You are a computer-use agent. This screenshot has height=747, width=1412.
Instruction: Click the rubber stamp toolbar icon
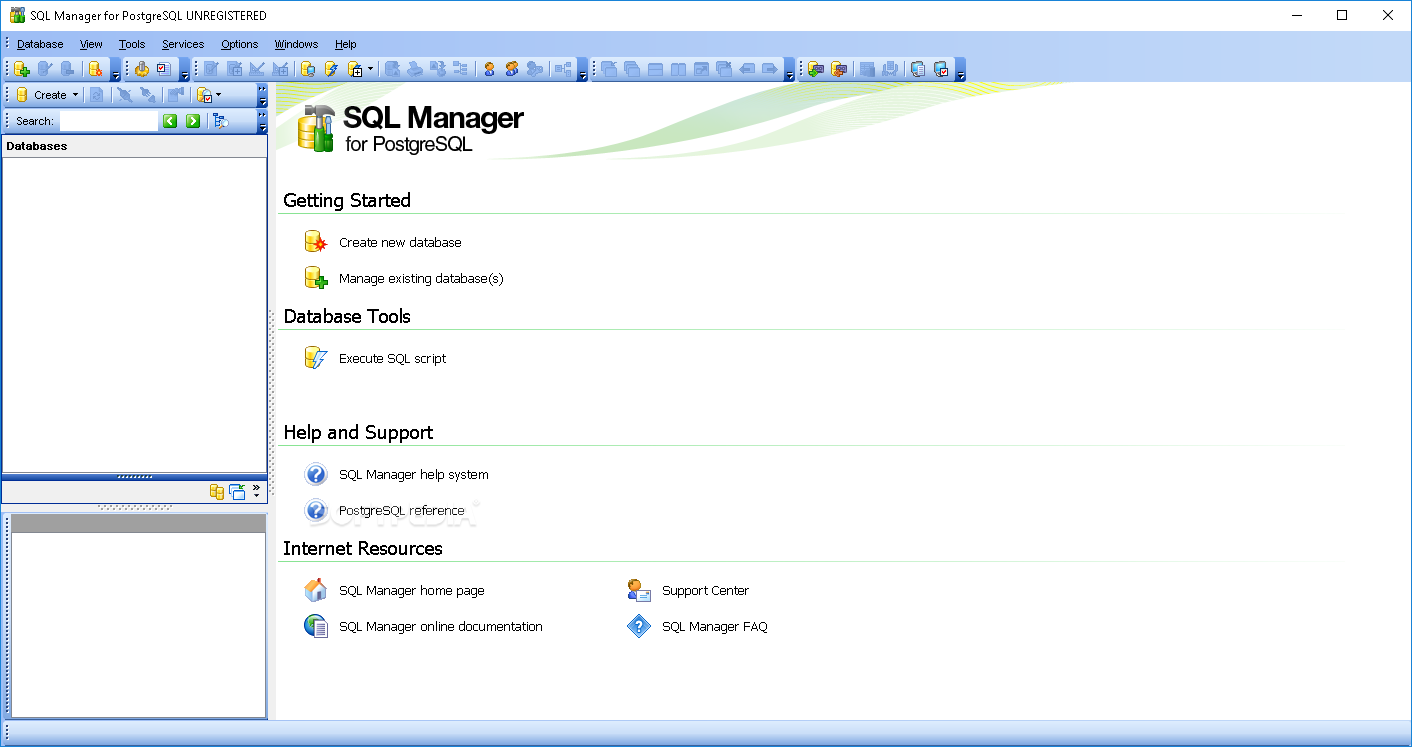pyautogui.click(x=141, y=69)
